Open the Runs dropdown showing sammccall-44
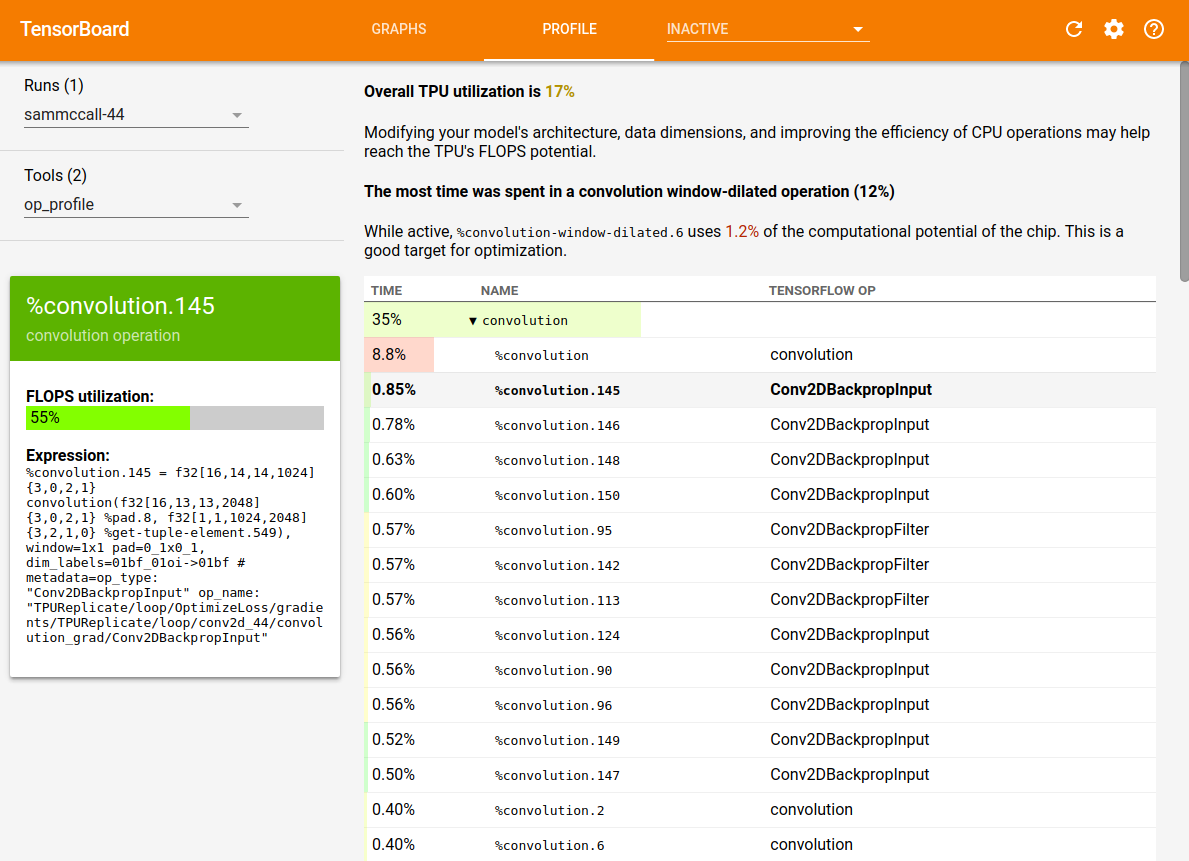 coord(136,115)
